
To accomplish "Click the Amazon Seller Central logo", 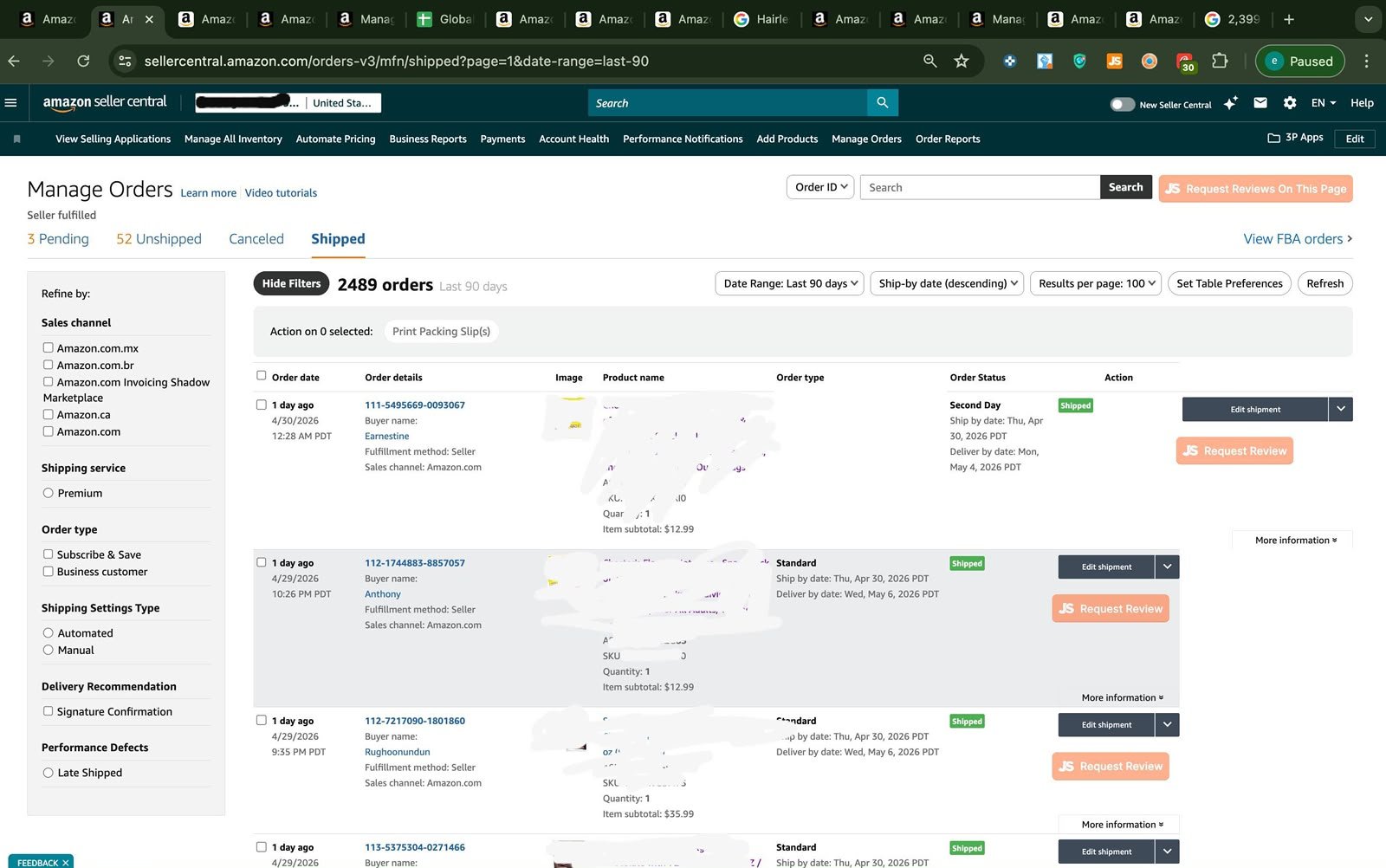I will (x=105, y=102).
